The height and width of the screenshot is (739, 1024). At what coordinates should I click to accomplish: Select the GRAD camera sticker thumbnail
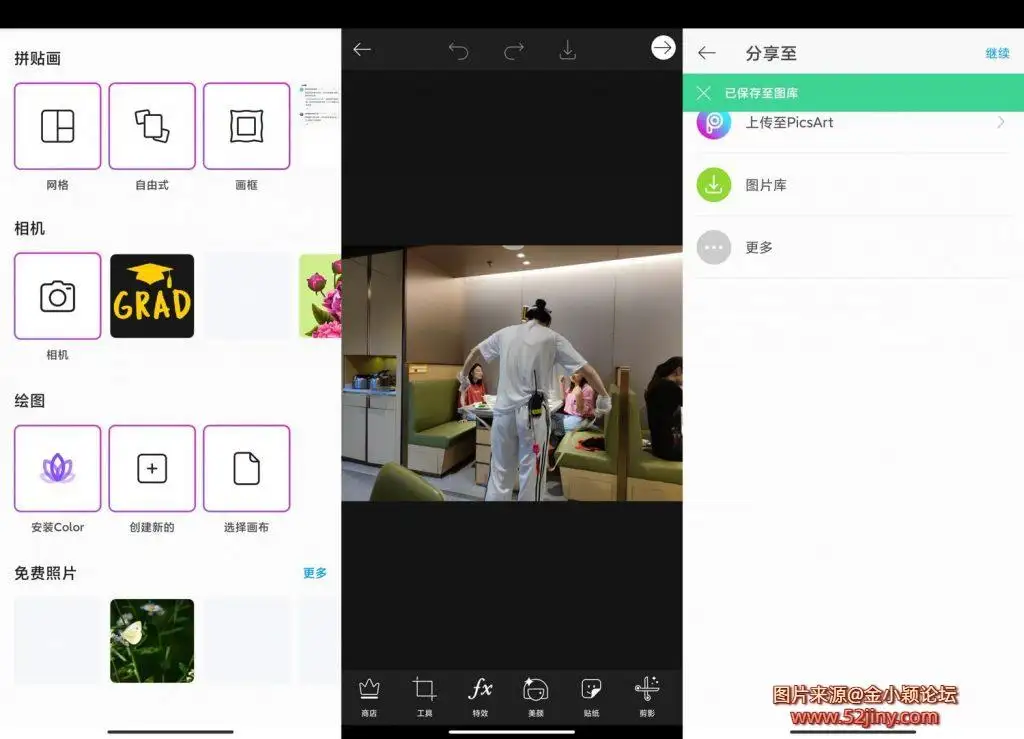click(152, 296)
